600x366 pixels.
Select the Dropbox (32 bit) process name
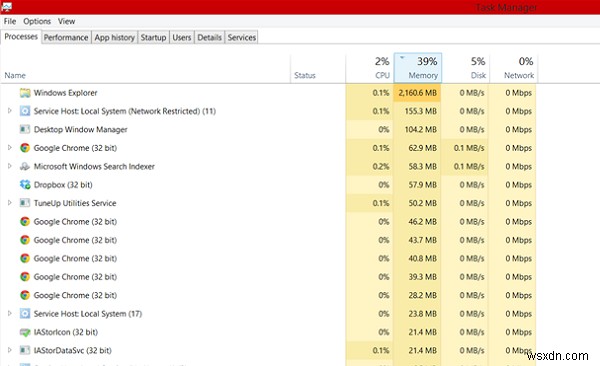[63, 185]
